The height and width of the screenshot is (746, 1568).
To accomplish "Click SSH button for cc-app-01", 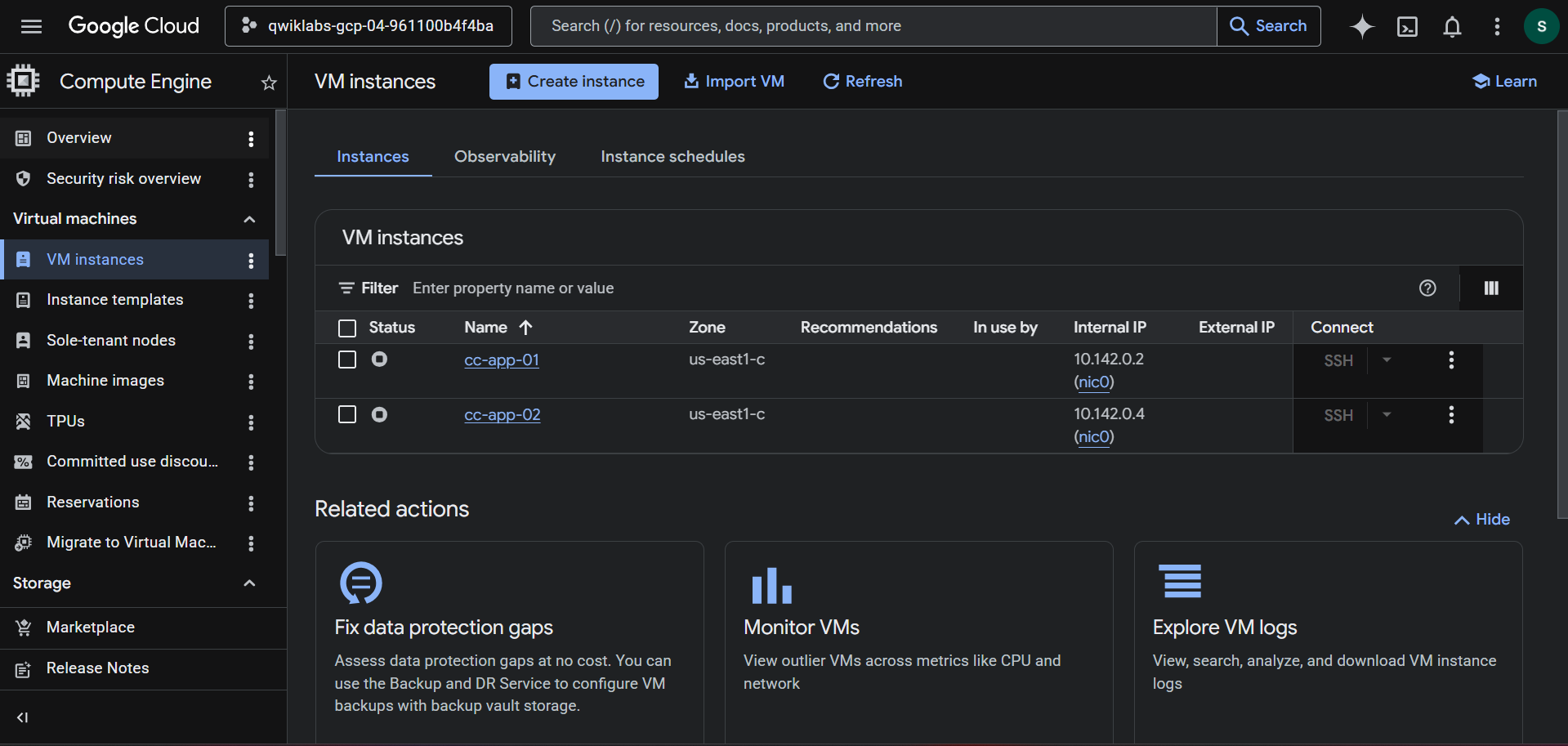I will point(1338,360).
